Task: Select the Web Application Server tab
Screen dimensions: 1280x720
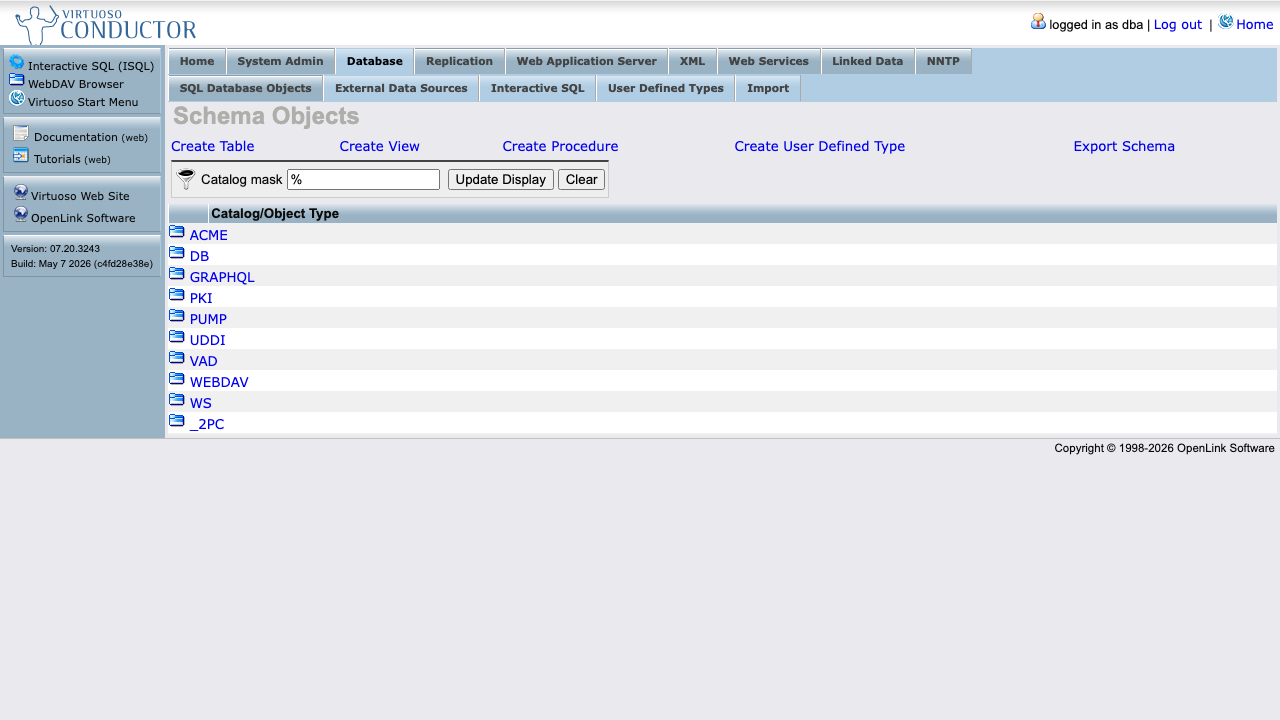Action: 586,61
